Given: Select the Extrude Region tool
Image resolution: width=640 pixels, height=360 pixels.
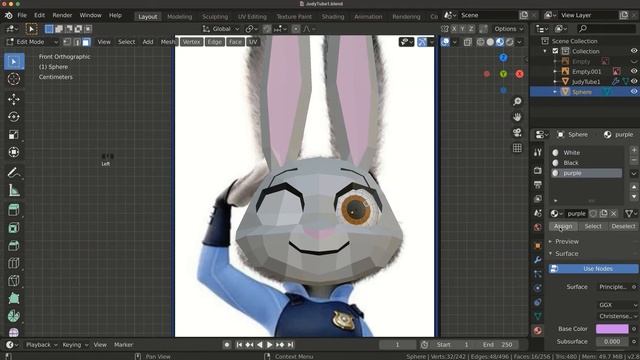Looking at the screenshot, I should click(14, 210).
